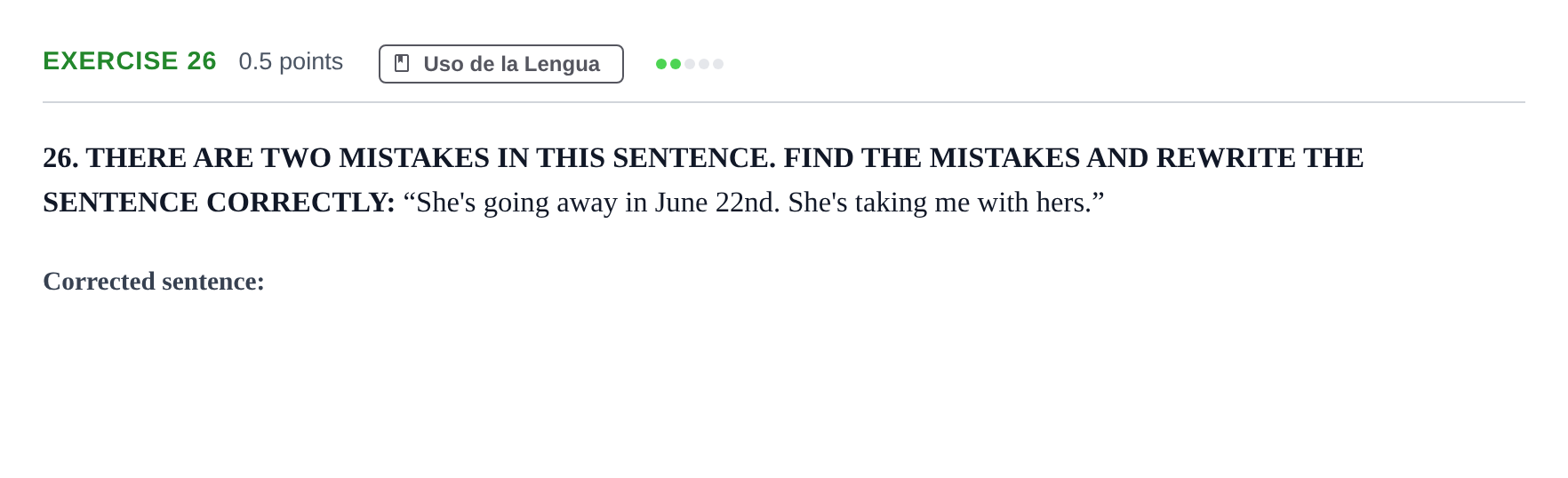Click 'SENTENCE CORRECTLY:' bold text
The height and width of the screenshot is (478, 1568).
pyautogui.click(x=219, y=203)
